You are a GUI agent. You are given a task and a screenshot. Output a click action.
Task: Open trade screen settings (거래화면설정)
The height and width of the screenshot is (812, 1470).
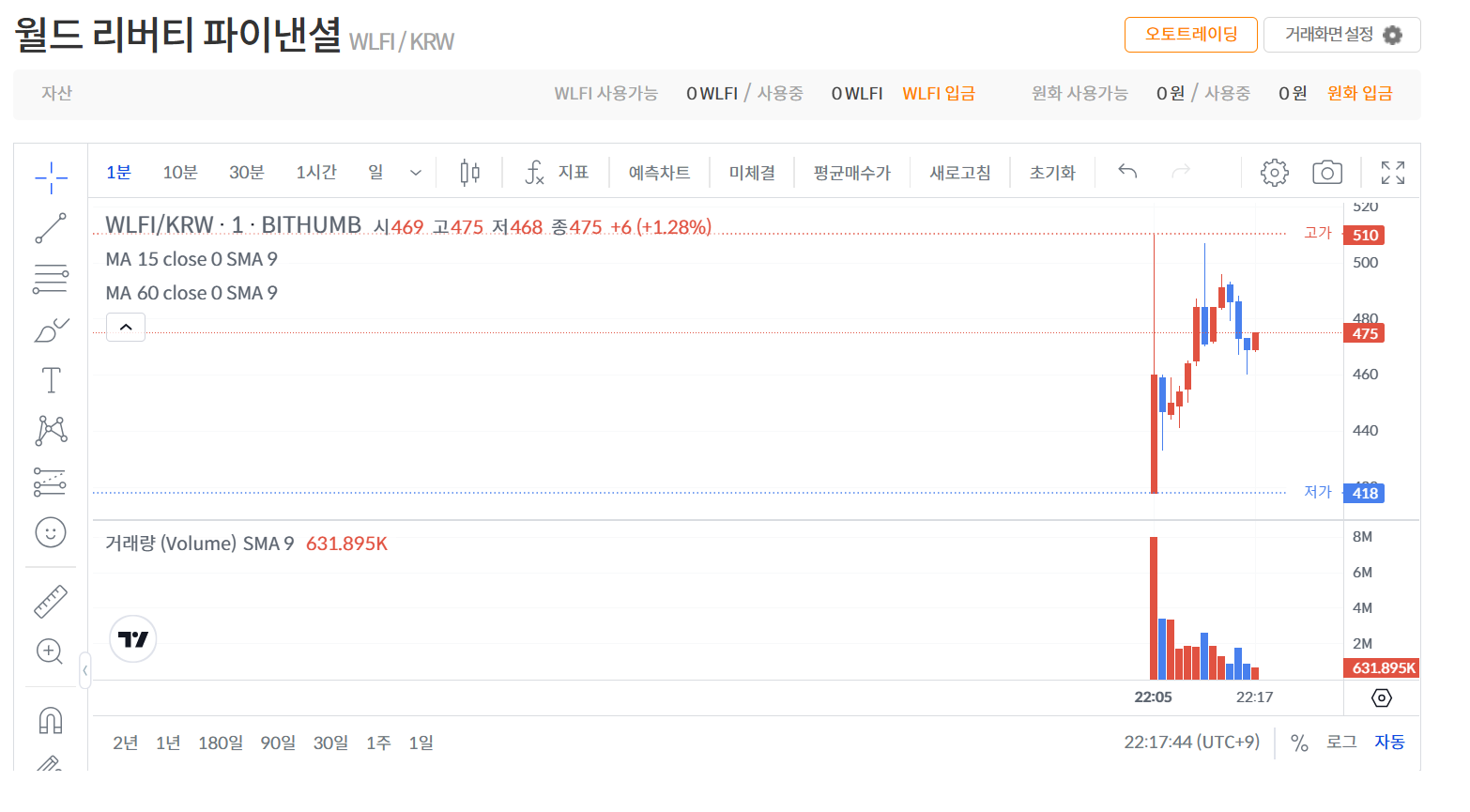pyautogui.click(x=1342, y=35)
